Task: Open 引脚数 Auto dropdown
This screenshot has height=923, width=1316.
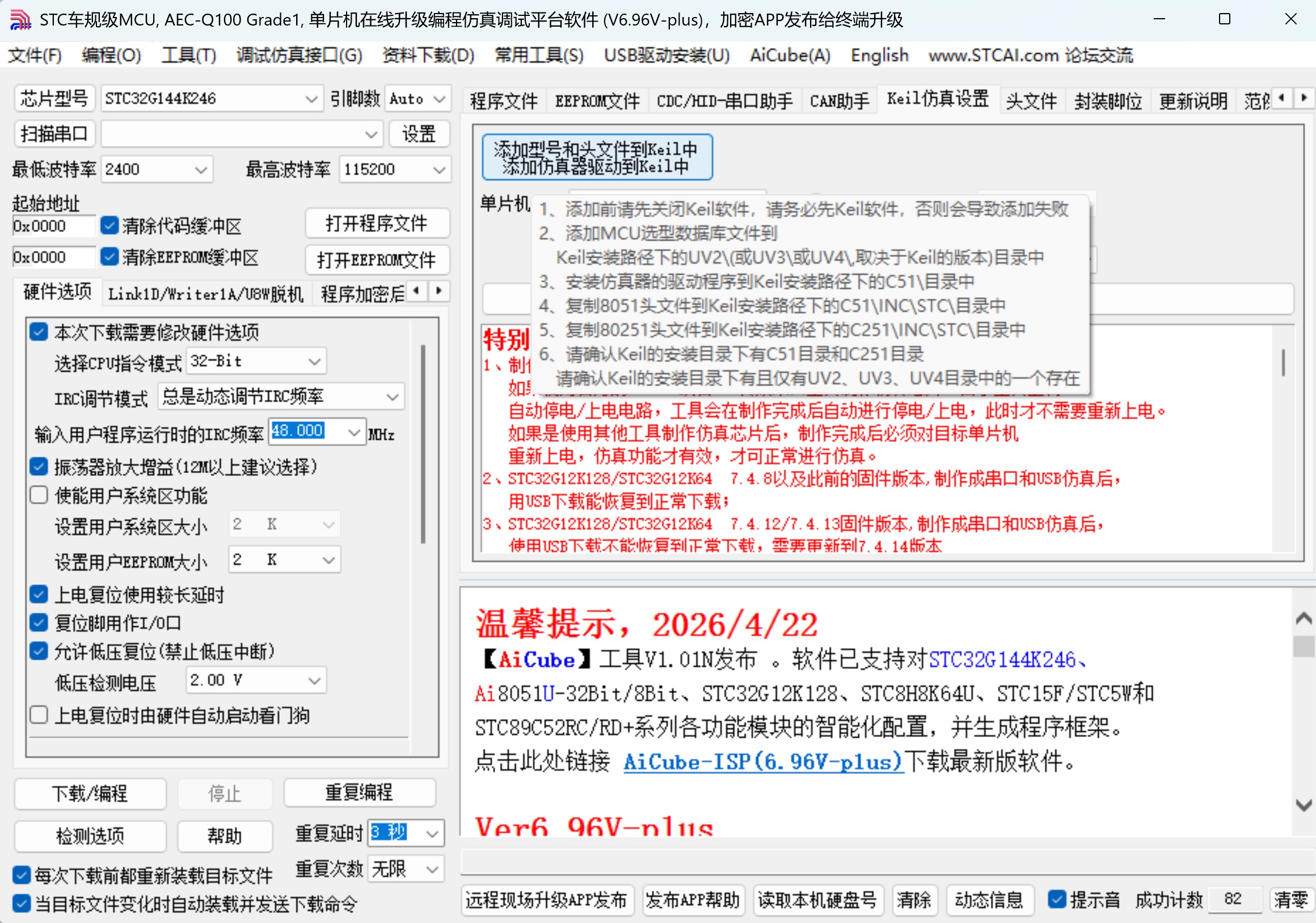Action: point(418,99)
